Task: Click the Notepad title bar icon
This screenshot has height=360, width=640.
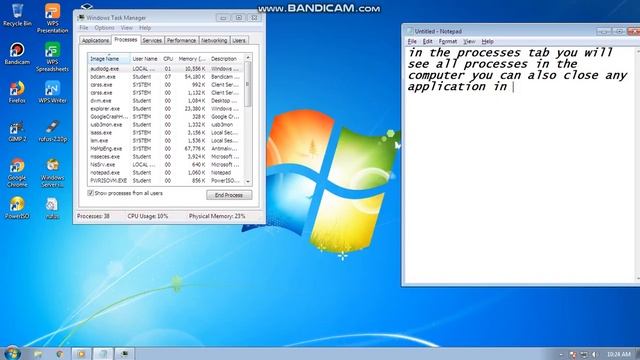Action: (x=410, y=31)
